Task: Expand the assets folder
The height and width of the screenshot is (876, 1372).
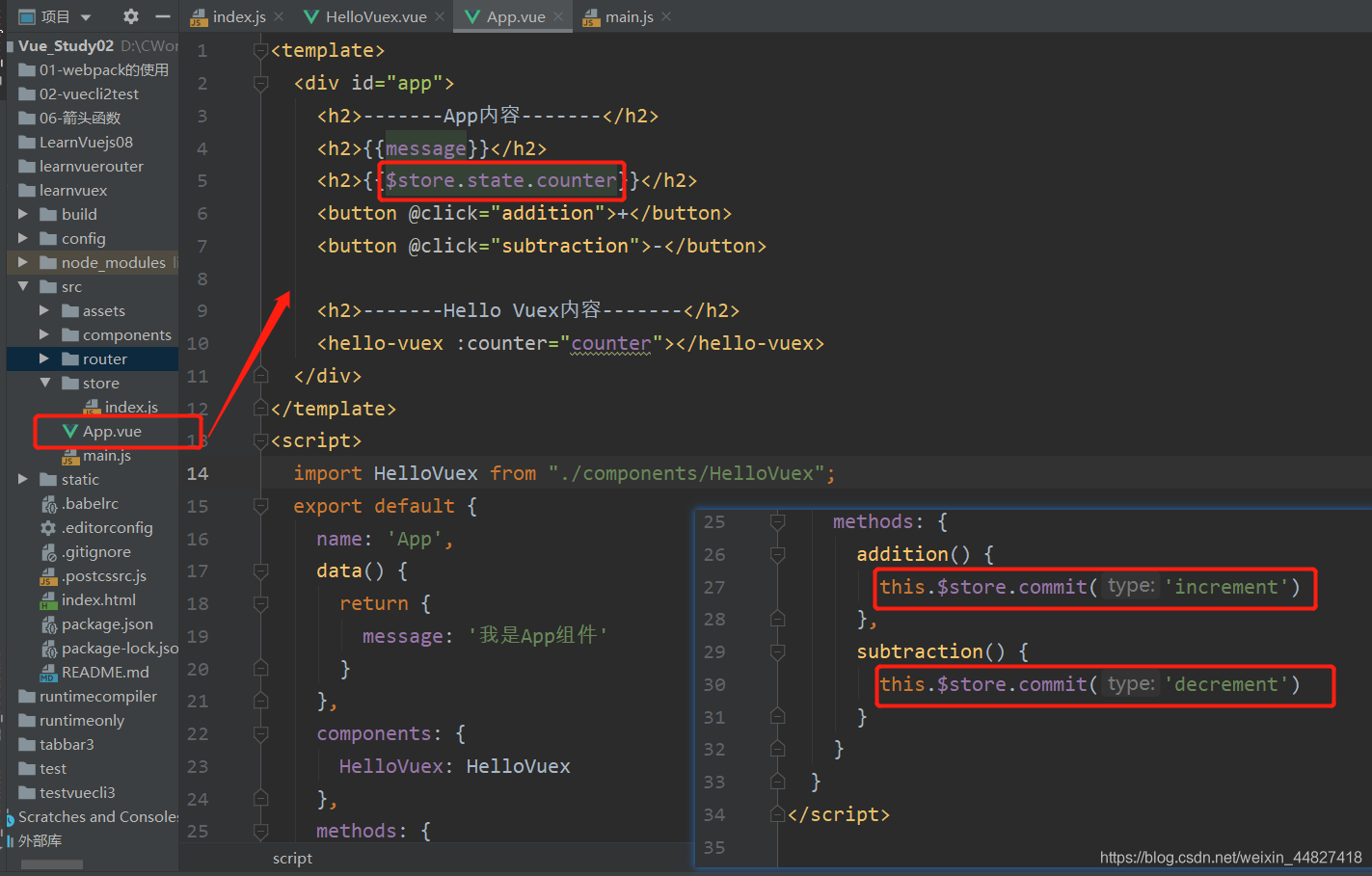Action: coord(44,310)
